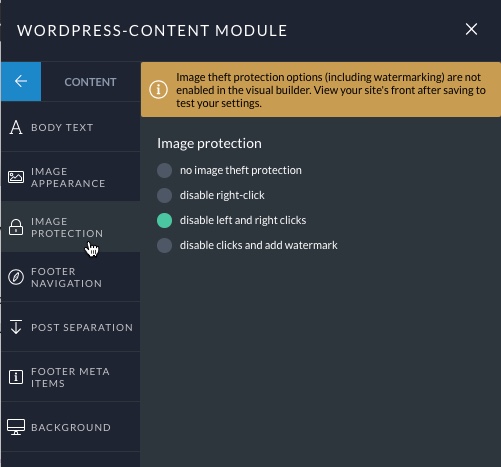Viewport: 501px width, 467px height.
Task: Select the disable right-click radio button
Action: tap(164, 195)
